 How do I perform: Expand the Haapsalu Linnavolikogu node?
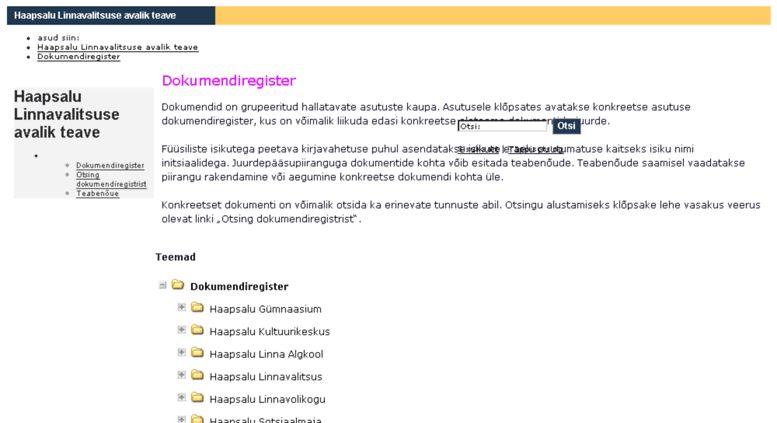point(181,398)
